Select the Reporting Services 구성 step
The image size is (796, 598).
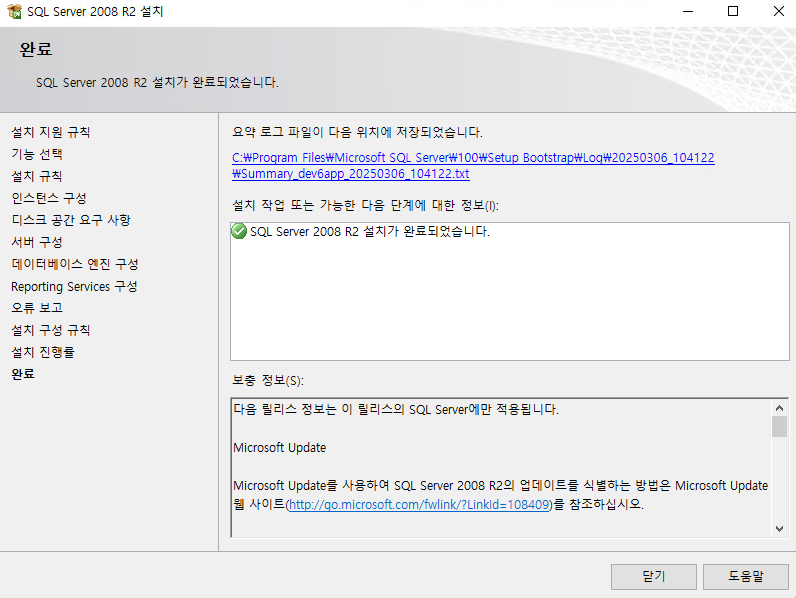74,286
